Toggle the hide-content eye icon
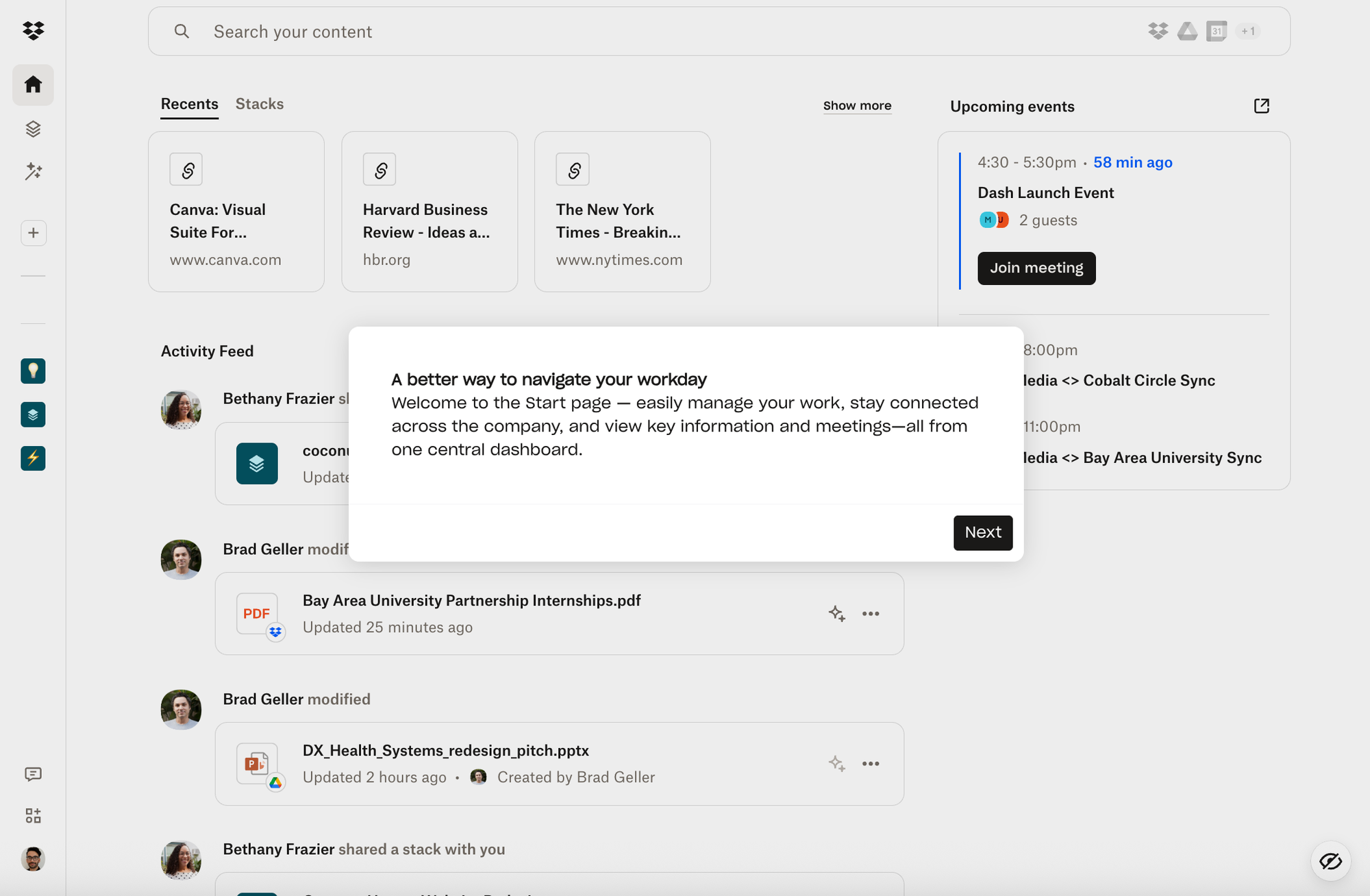1370x896 pixels. [x=1330, y=861]
